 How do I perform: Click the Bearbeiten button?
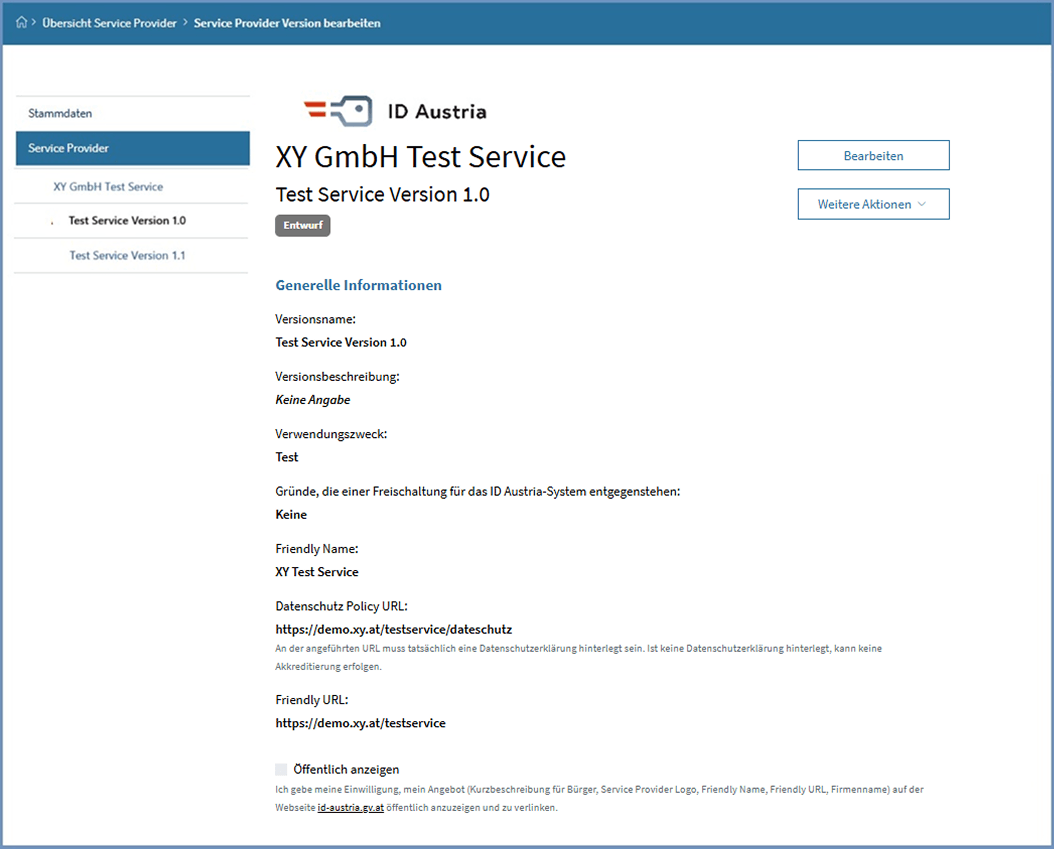873,155
